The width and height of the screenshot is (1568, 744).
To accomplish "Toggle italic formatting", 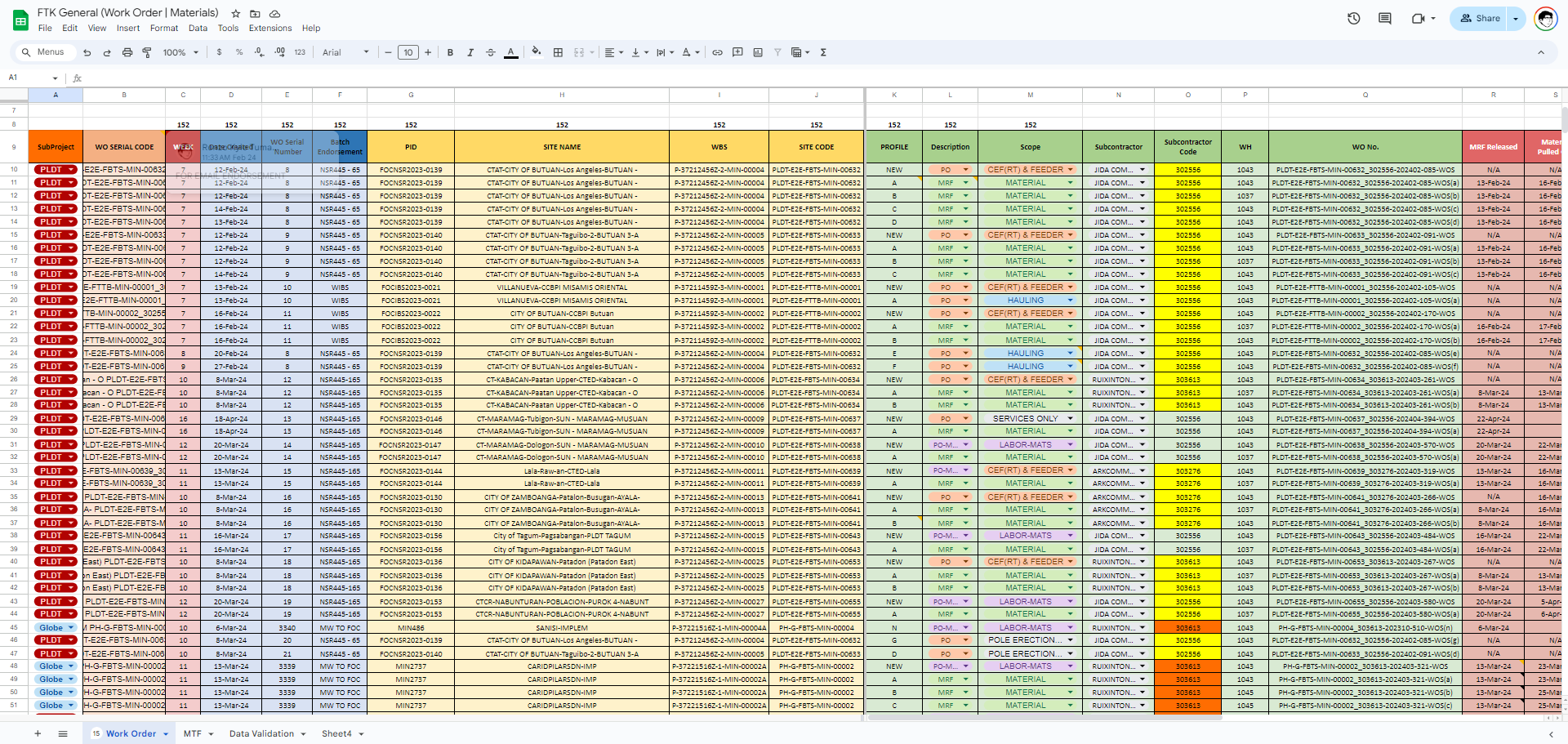I will (x=470, y=52).
